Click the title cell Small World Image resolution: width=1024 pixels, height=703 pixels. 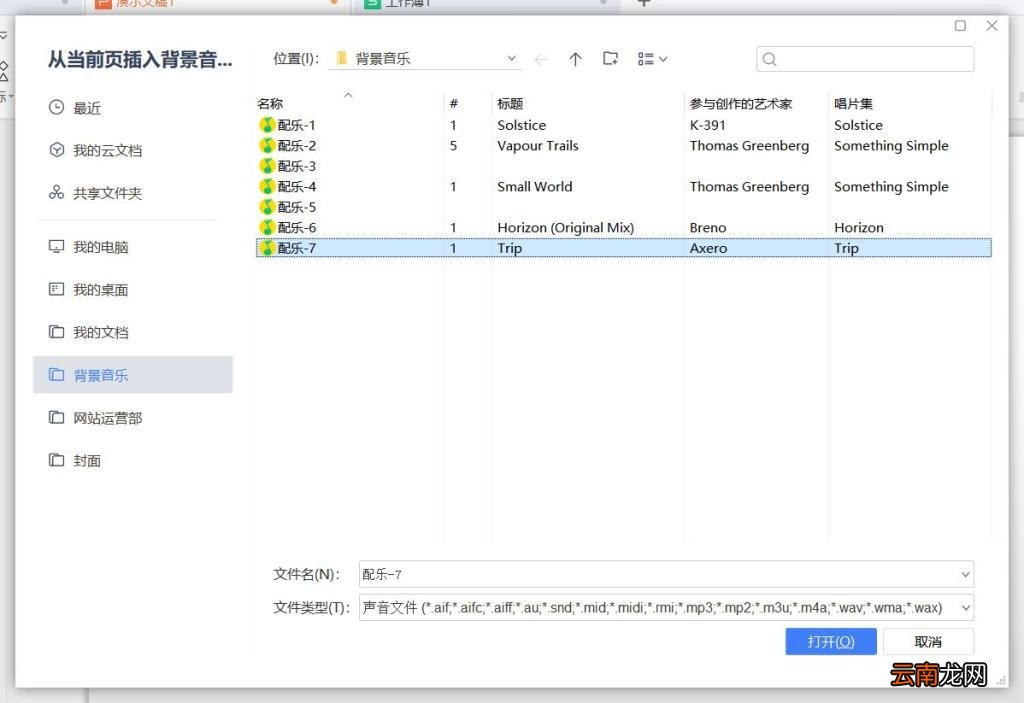[534, 186]
